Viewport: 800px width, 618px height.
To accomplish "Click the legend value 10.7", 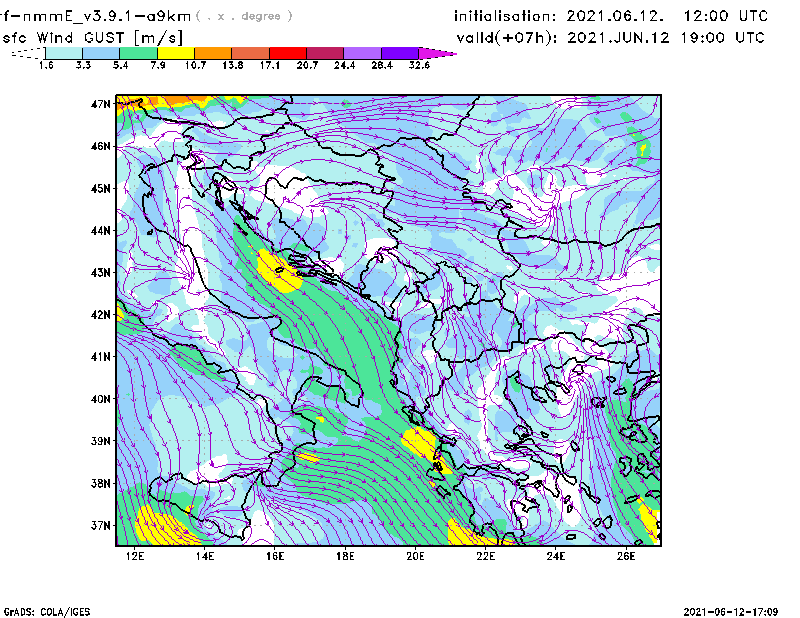I will click(195, 65).
